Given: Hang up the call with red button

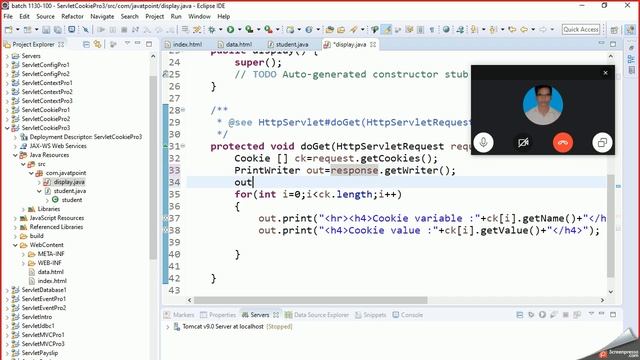Looking at the screenshot, I should (563, 142).
